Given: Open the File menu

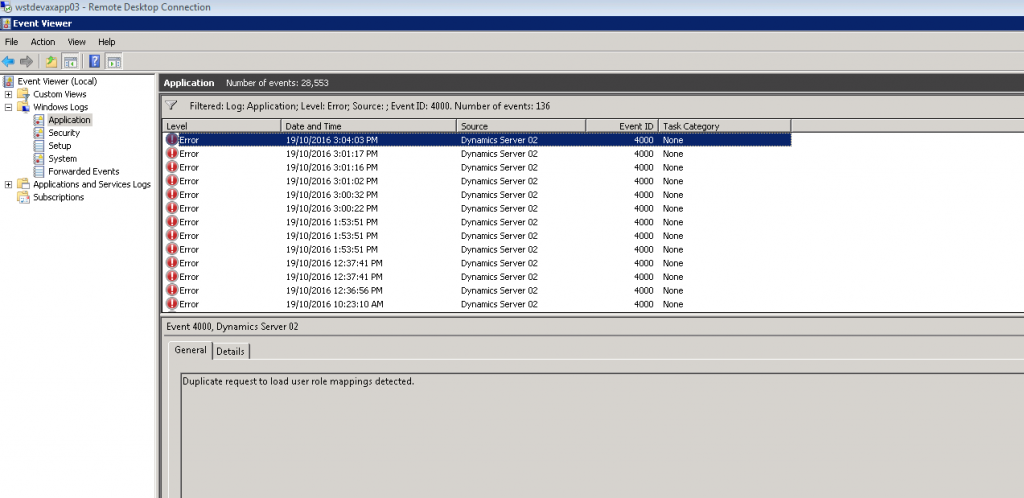Looking at the screenshot, I should click(x=11, y=42).
